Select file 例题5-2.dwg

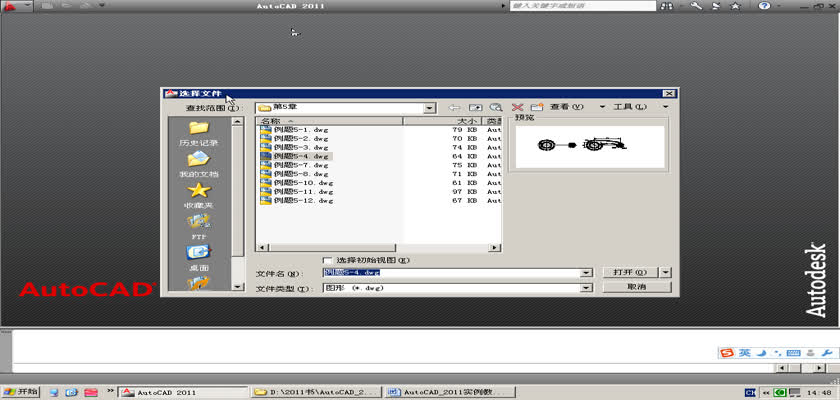click(x=294, y=138)
